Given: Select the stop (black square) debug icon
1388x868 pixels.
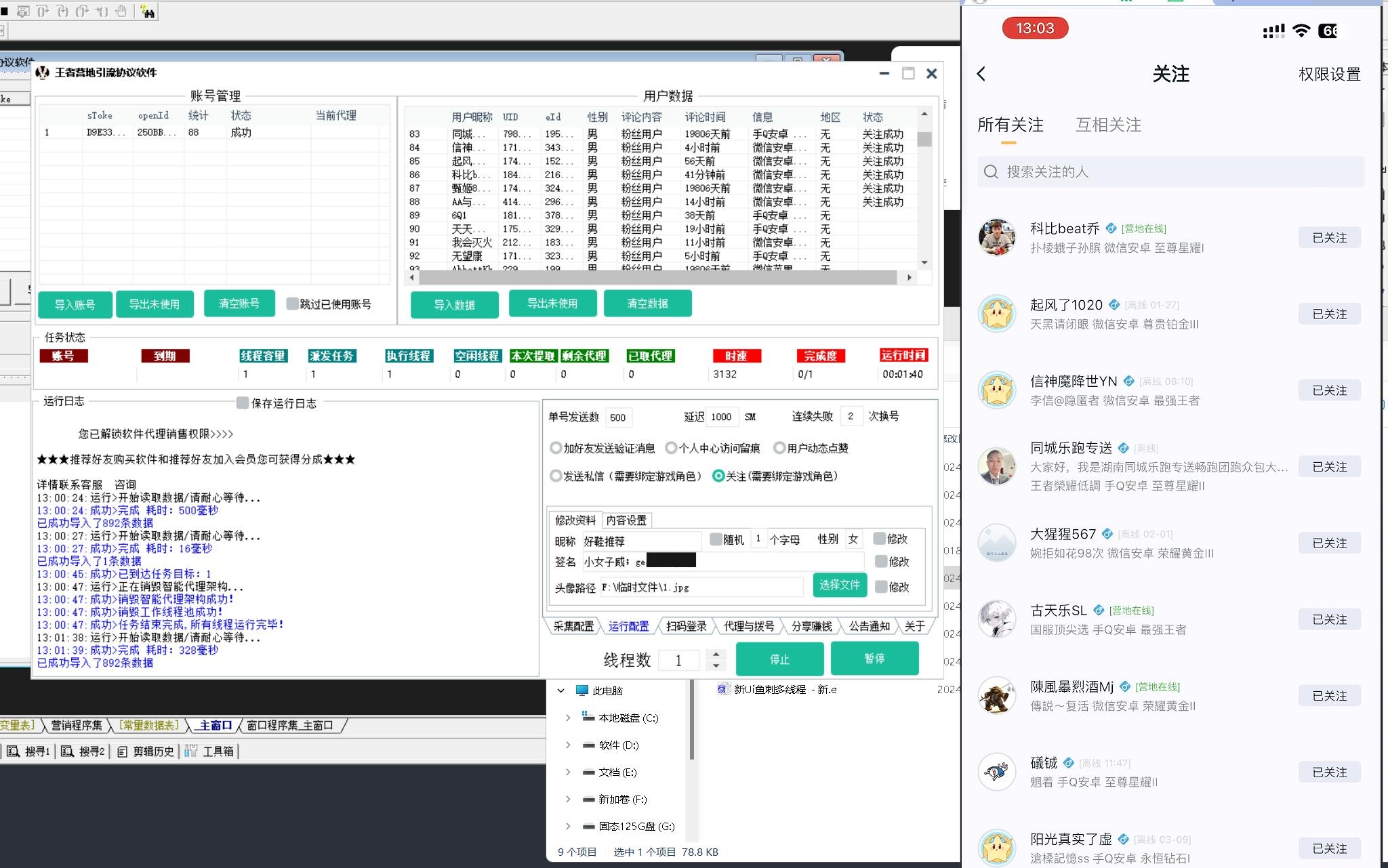Looking at the screenshot, I should coord(5,12).
